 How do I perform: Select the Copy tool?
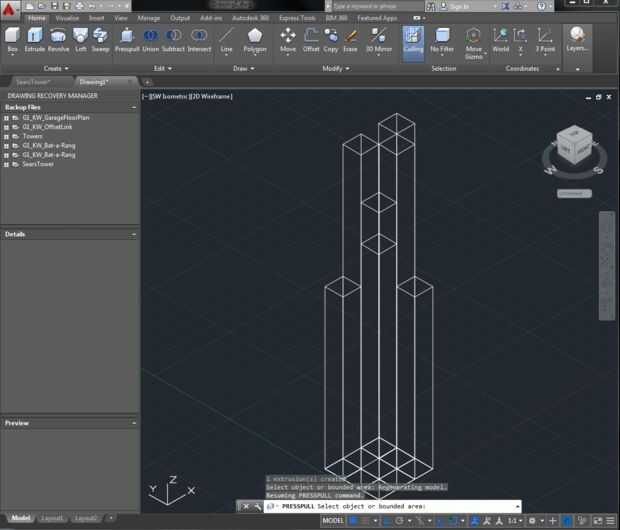click(331, 40)
